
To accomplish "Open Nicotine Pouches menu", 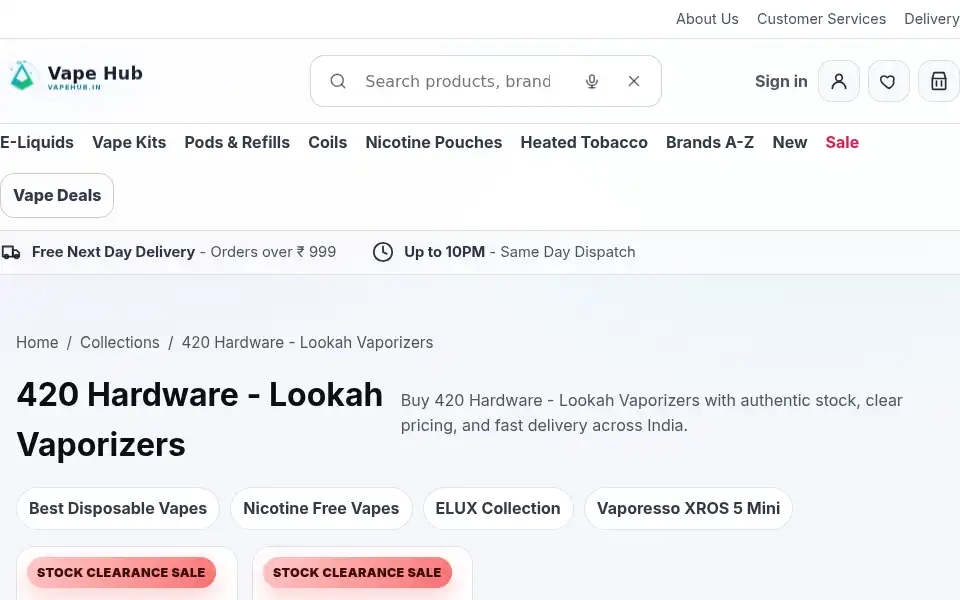I will (x=433, y=142).
